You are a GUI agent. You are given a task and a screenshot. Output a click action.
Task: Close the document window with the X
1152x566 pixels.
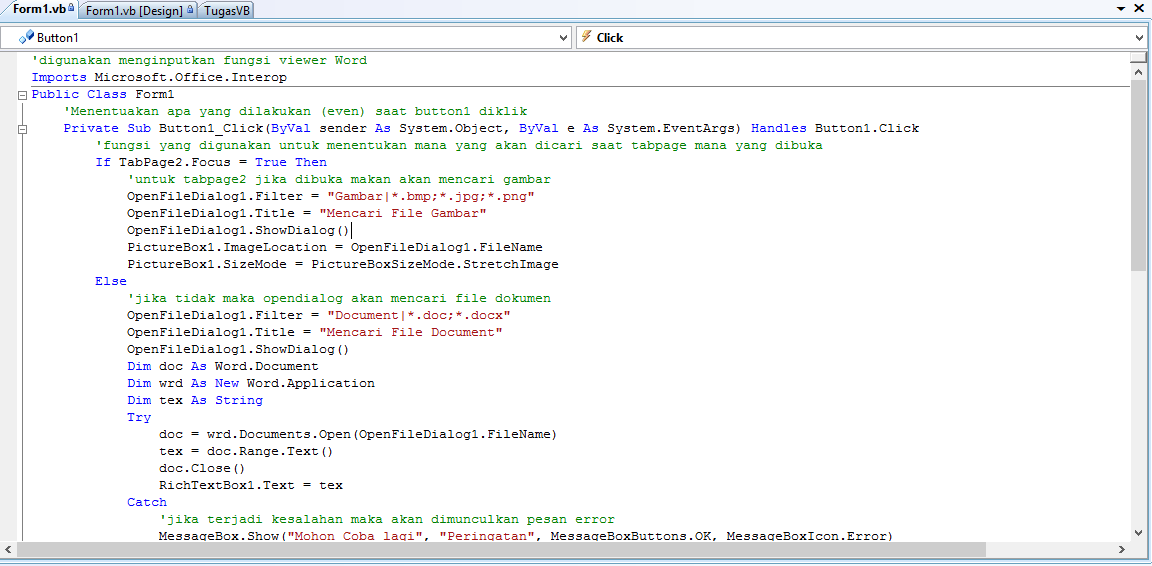1140,9
